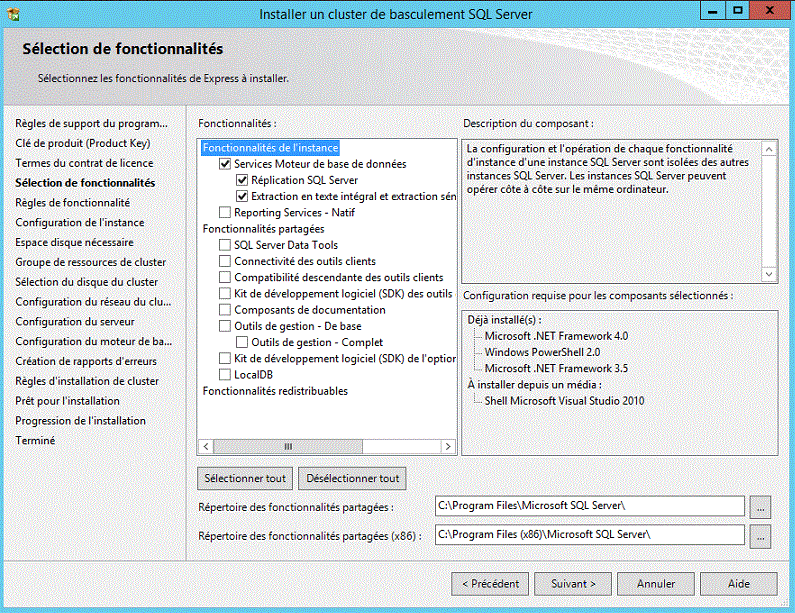This screenshot has width=795, height=613.
Task: Click left arrow of feature list scrollbar
Action: click(205, 447)
